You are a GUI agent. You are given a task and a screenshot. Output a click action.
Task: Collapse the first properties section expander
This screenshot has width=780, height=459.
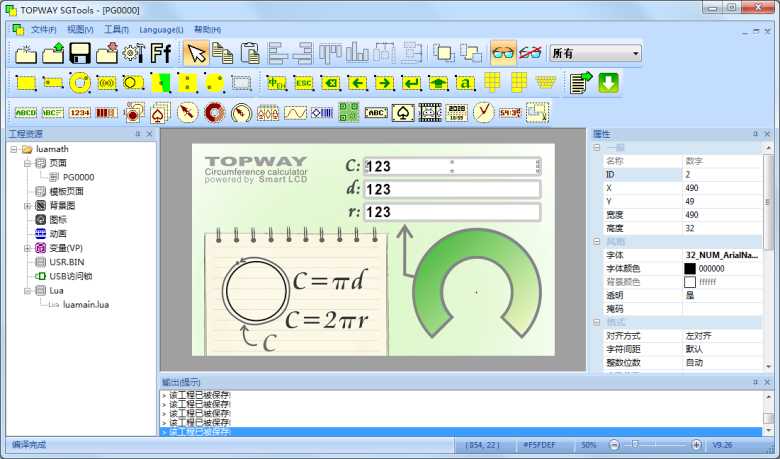tap(597, 148)
